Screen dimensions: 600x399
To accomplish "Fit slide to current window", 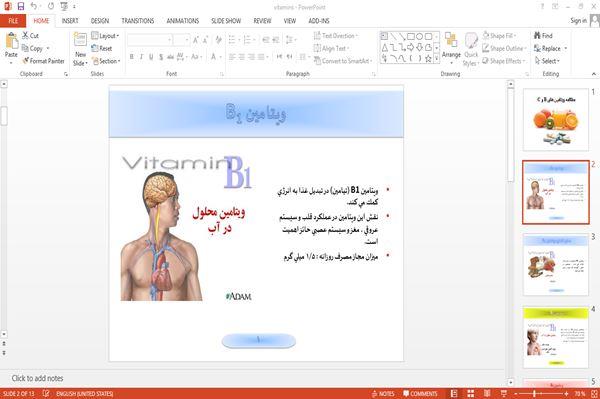I will click(x=594, y=394).
